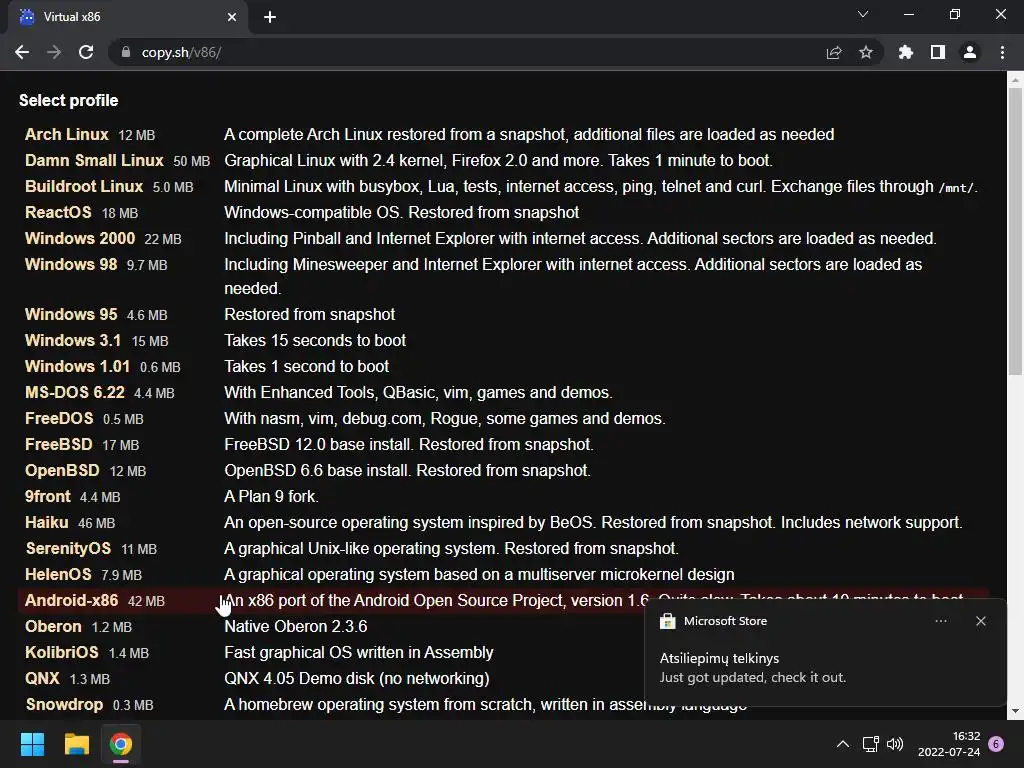1024x768 pixels.
Task: Boot the Windows 2000 profile
Action: [x=80, y=238]
